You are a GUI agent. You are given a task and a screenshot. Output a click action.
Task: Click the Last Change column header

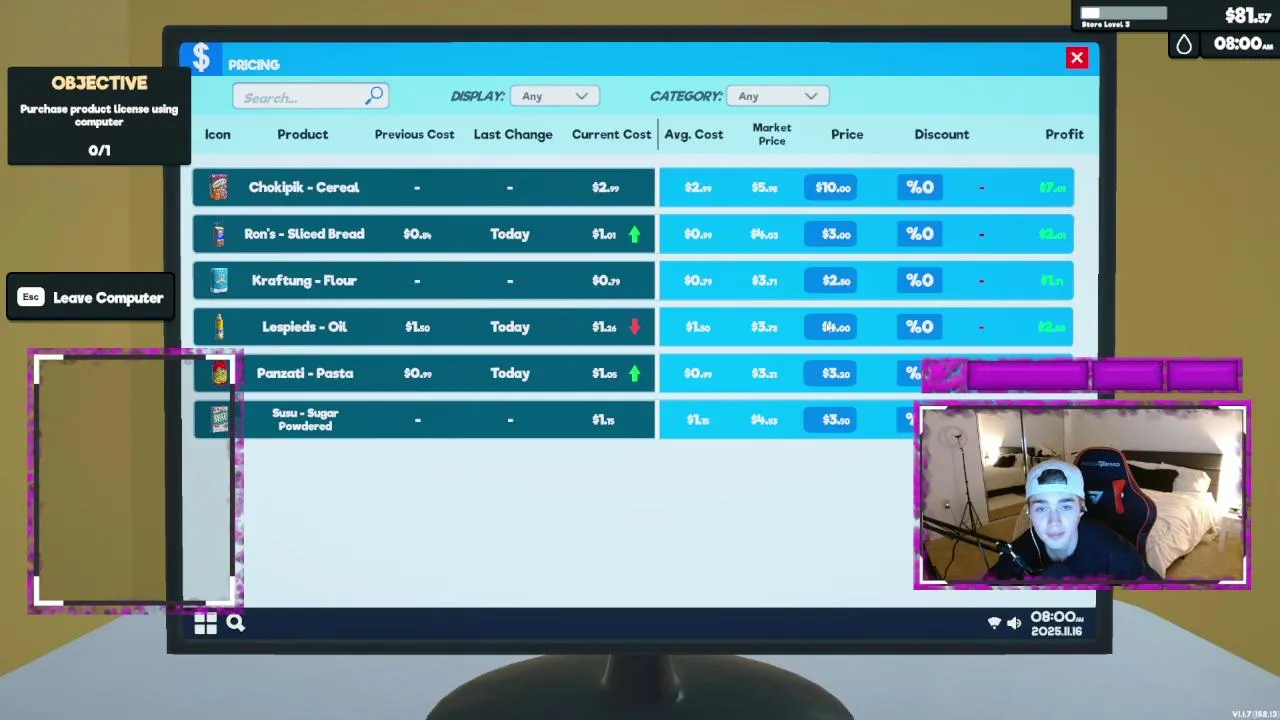pyautogui.click(x=513, y=134)
